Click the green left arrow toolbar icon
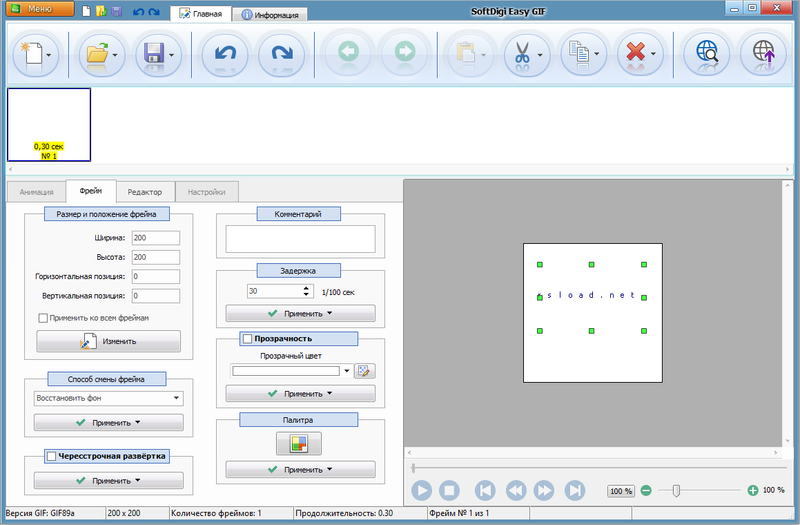Image resolution: width=800 pixels, height=525 pixels. 348,53
